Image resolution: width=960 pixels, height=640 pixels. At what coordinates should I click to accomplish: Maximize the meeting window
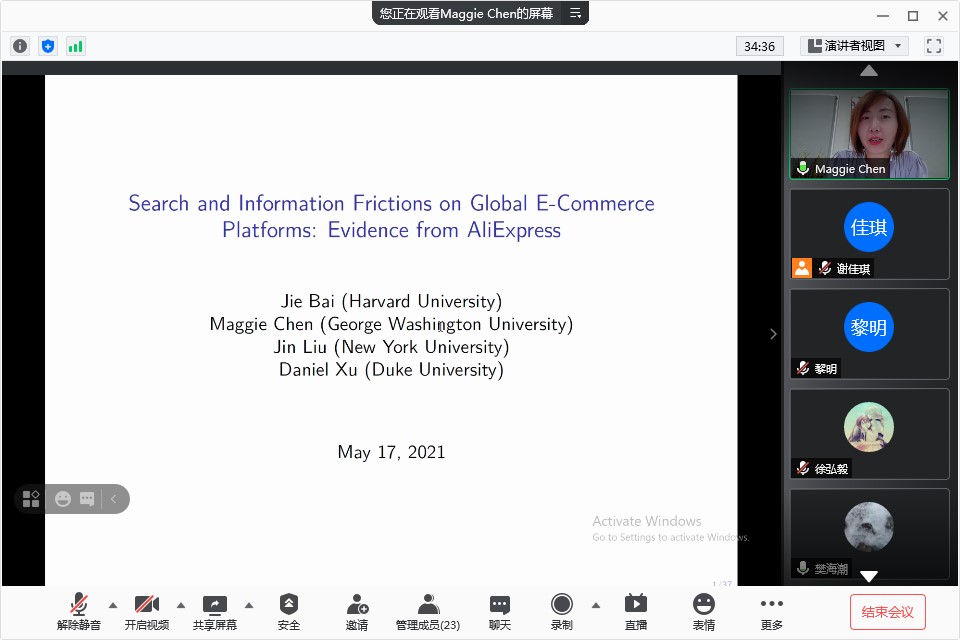pyautogui.click(x=913, y=16)
